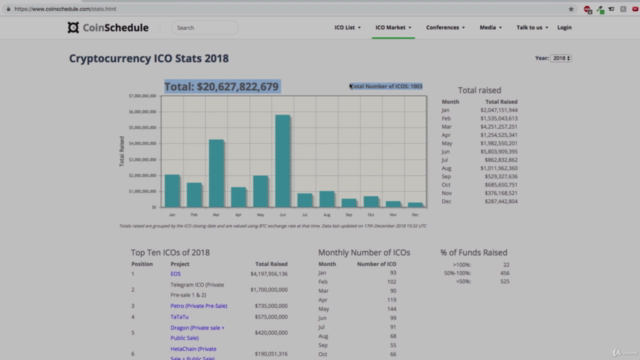Viewport: 640px width, 360px height.
Task: Click Mar total raised $4,251,257,251
Action: pos(499,127)
